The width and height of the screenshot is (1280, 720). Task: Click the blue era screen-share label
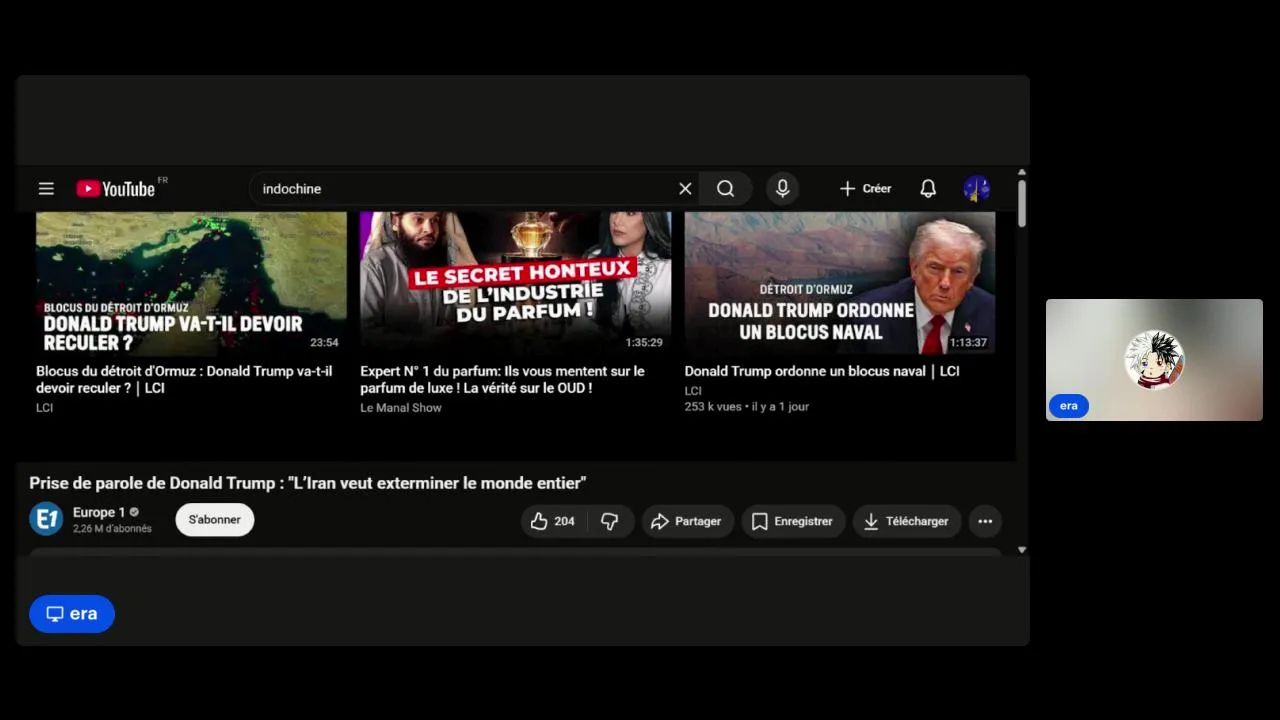pyautogui.click(x=72, y=614)
